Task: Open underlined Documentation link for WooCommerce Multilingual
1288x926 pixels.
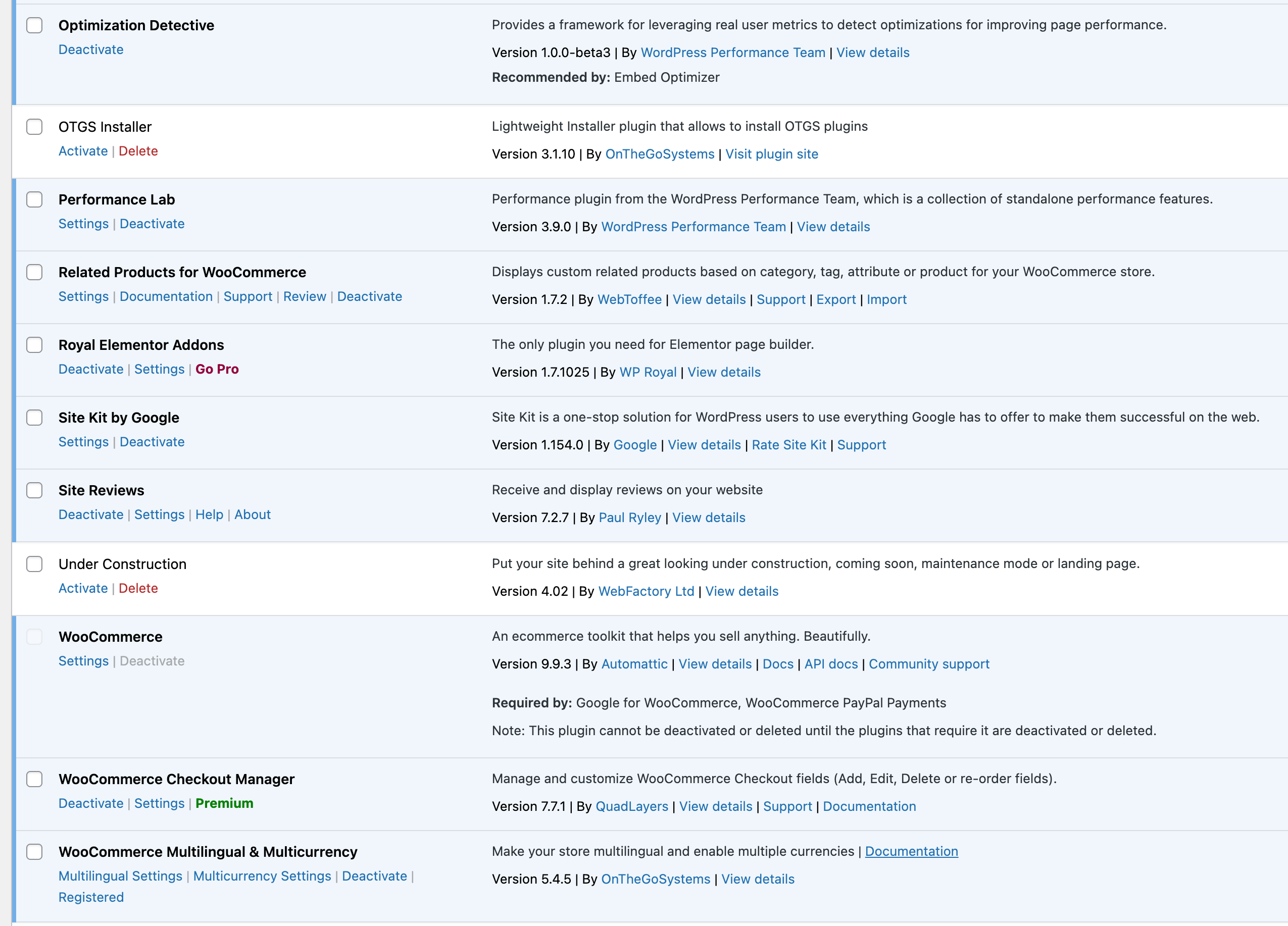Action: [x=912, y=851]
